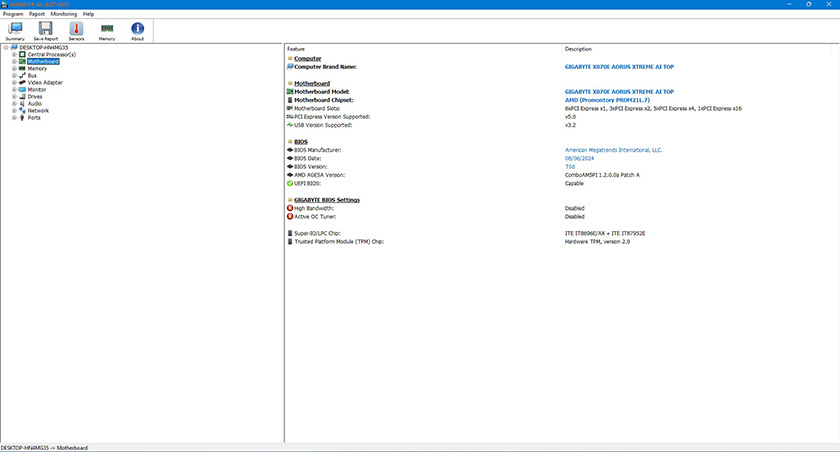Click the Network icon in tree
Viewport: 840px width, 452px height.
pyautogui.click(x=22, y=110)
